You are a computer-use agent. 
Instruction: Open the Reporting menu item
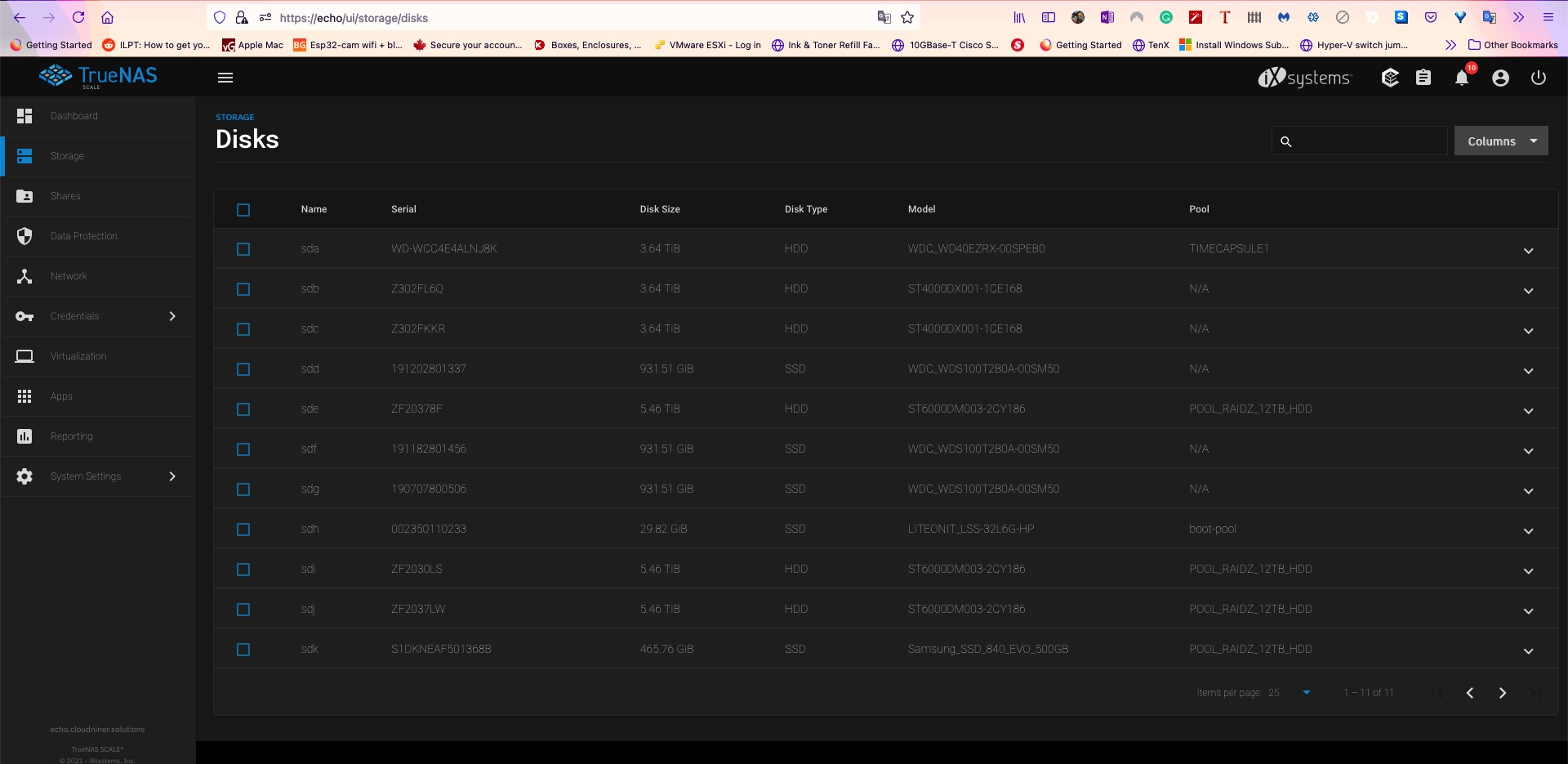(98, 436)
